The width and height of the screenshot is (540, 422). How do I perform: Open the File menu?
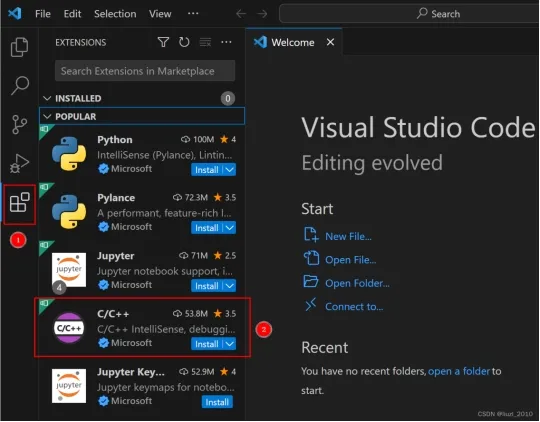(x=43, y=14)
